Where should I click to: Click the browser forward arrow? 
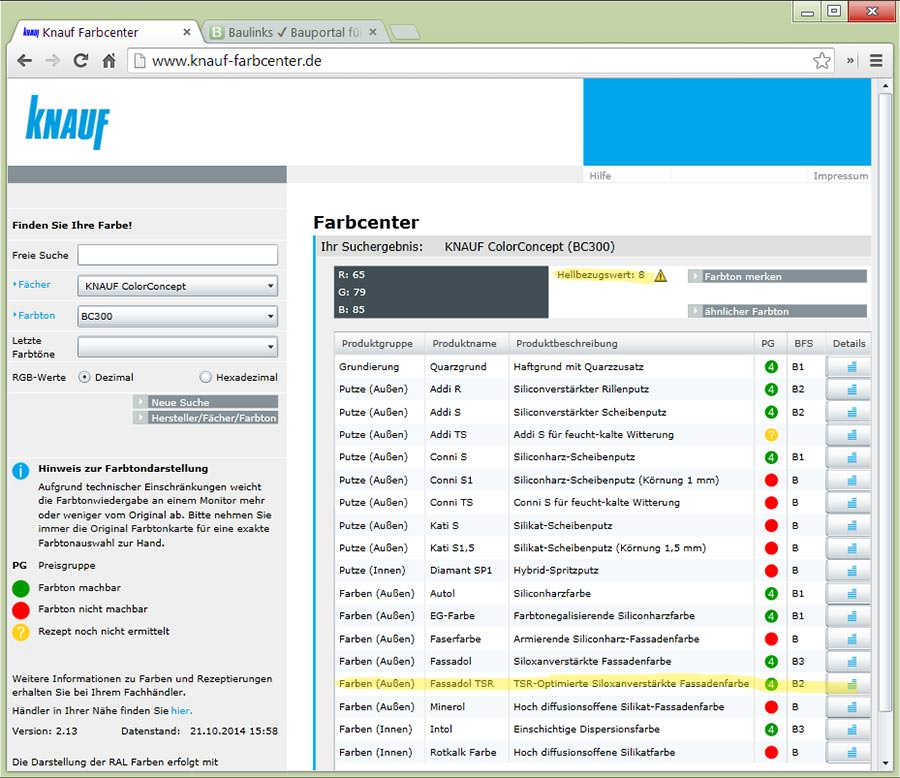tap(52, 60)
